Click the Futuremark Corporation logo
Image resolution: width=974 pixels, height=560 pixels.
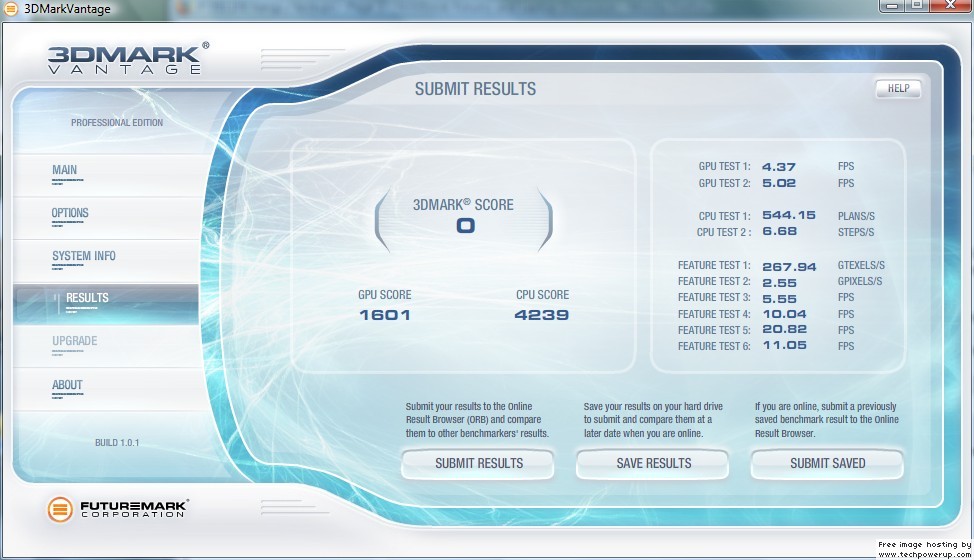117,509
